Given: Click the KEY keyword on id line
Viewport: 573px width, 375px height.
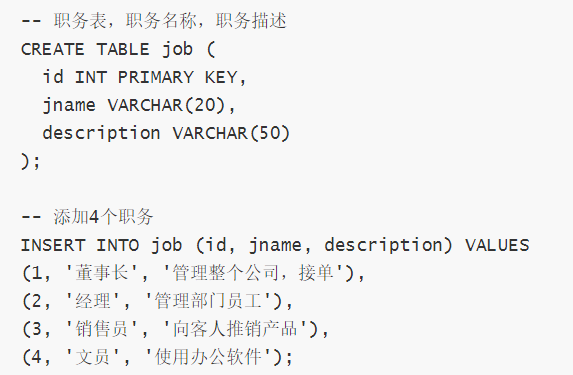Looking at the screenshot, I should (221, 77).
